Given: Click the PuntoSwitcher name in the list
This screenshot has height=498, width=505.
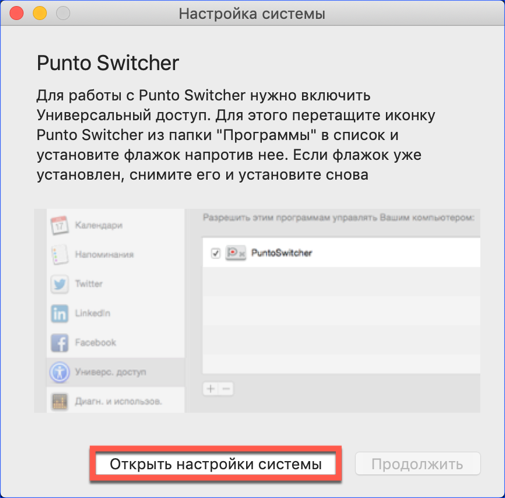Looking at the screenshot, I should [282, 253].
